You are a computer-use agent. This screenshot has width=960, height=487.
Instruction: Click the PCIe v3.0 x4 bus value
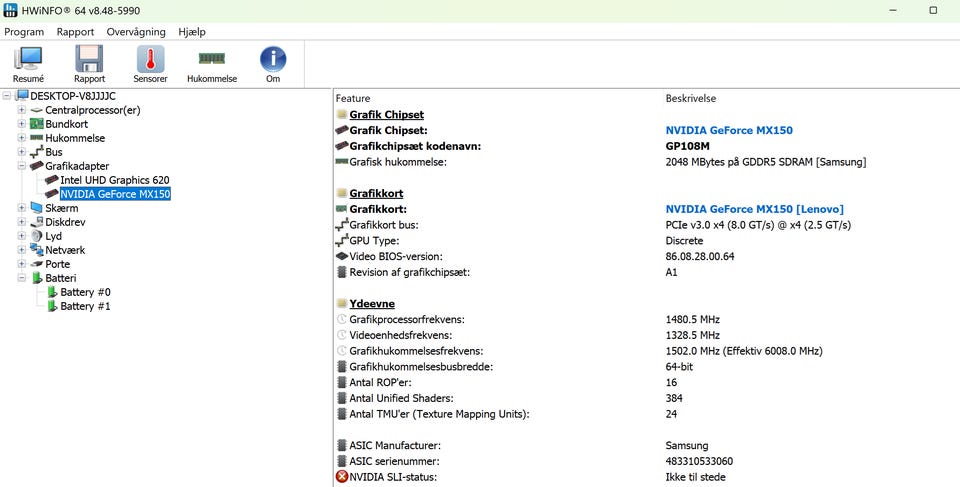click(758, 225)
